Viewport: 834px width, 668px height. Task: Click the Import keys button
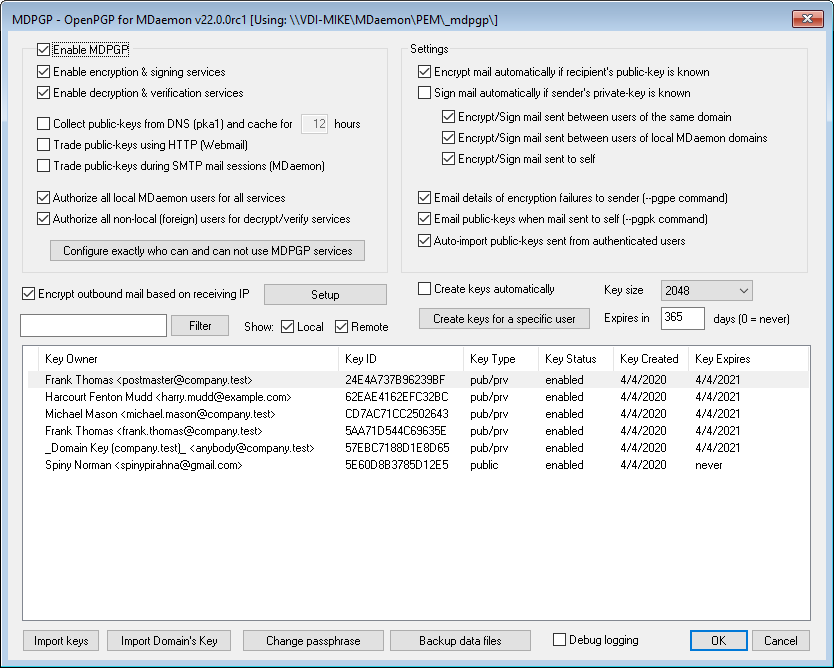[61, 641]
